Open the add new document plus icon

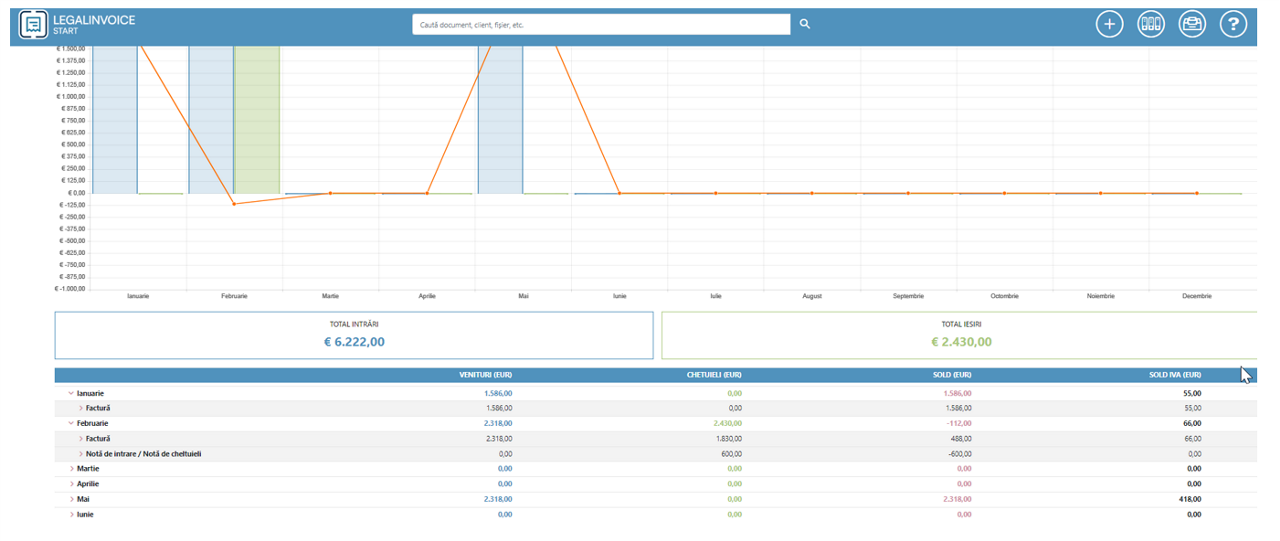1109,24
